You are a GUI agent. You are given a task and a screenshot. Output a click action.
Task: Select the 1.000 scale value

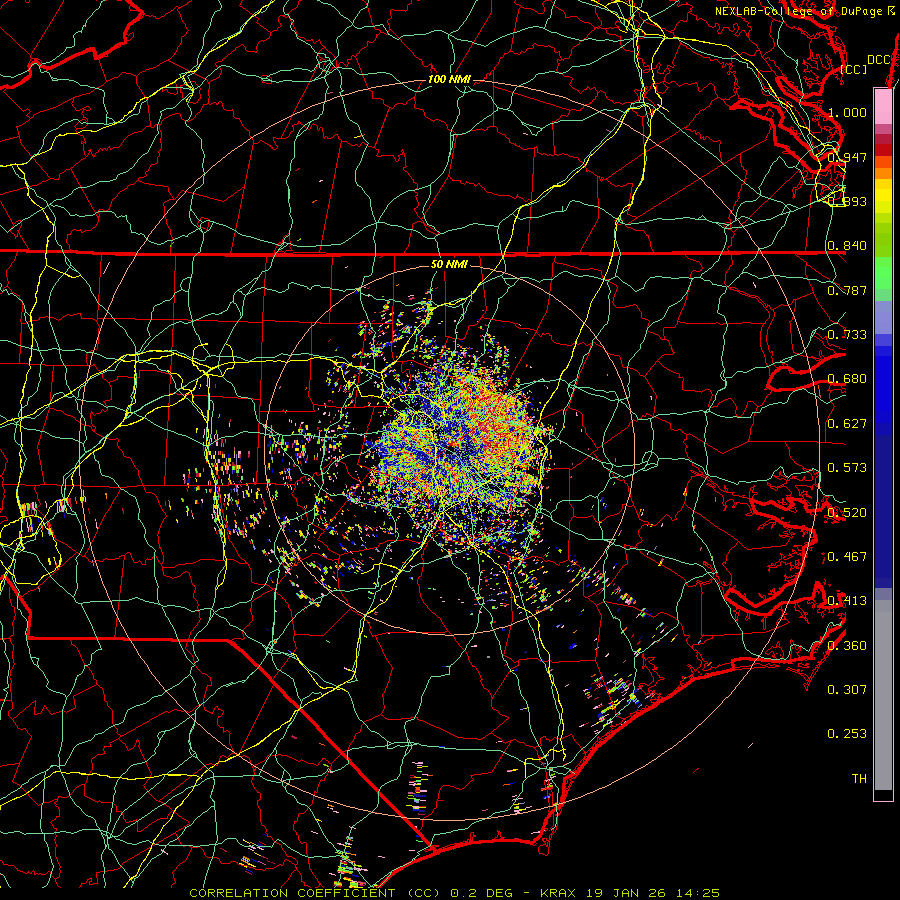[x=847, y=112]
